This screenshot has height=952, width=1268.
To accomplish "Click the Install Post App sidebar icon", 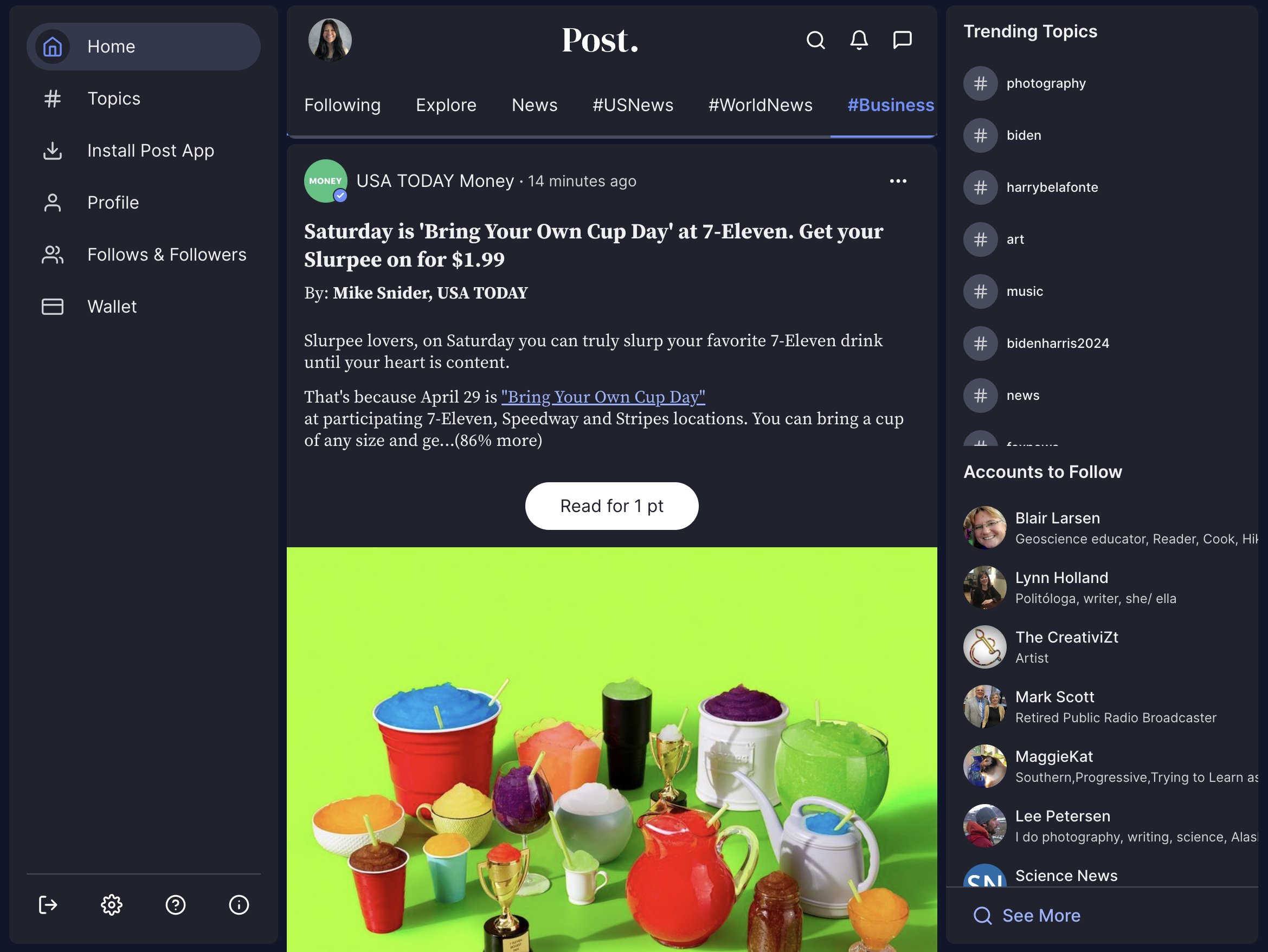I will pos(53,150).
